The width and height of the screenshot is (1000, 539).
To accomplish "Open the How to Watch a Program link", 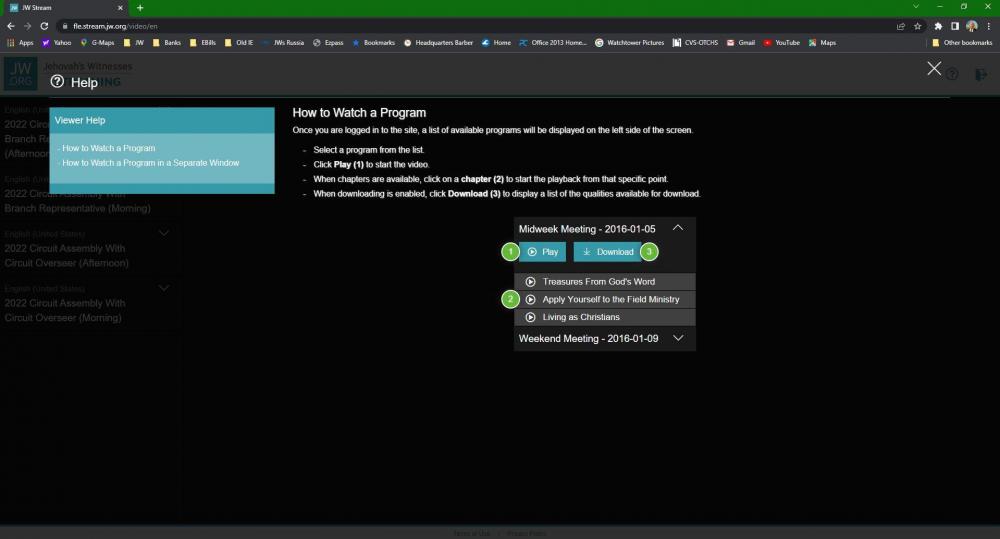I will click(108, 148).
